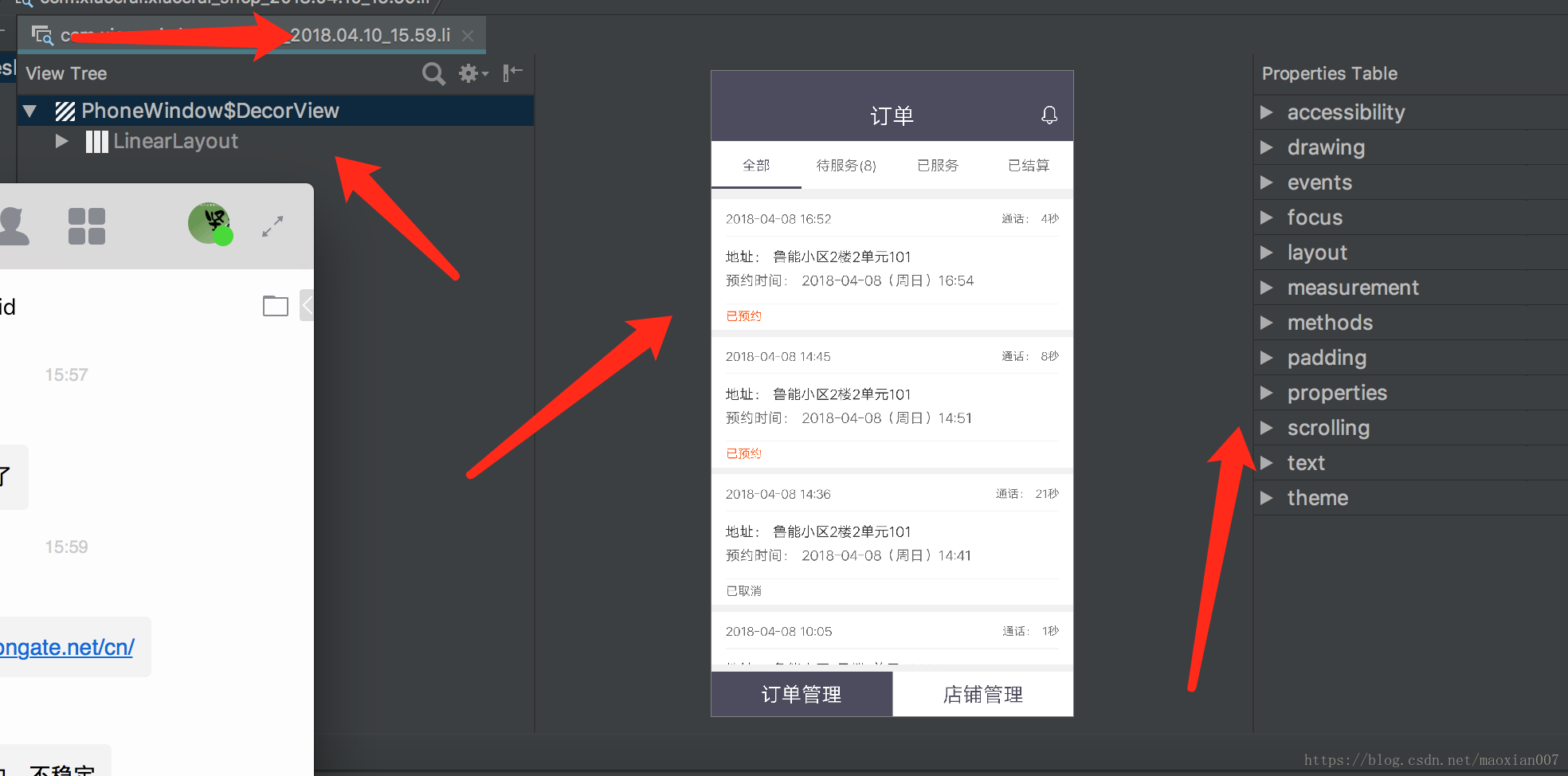Click the View Tree search icon
This screenshot has width=1568, height=776.
tap(433, 74)
